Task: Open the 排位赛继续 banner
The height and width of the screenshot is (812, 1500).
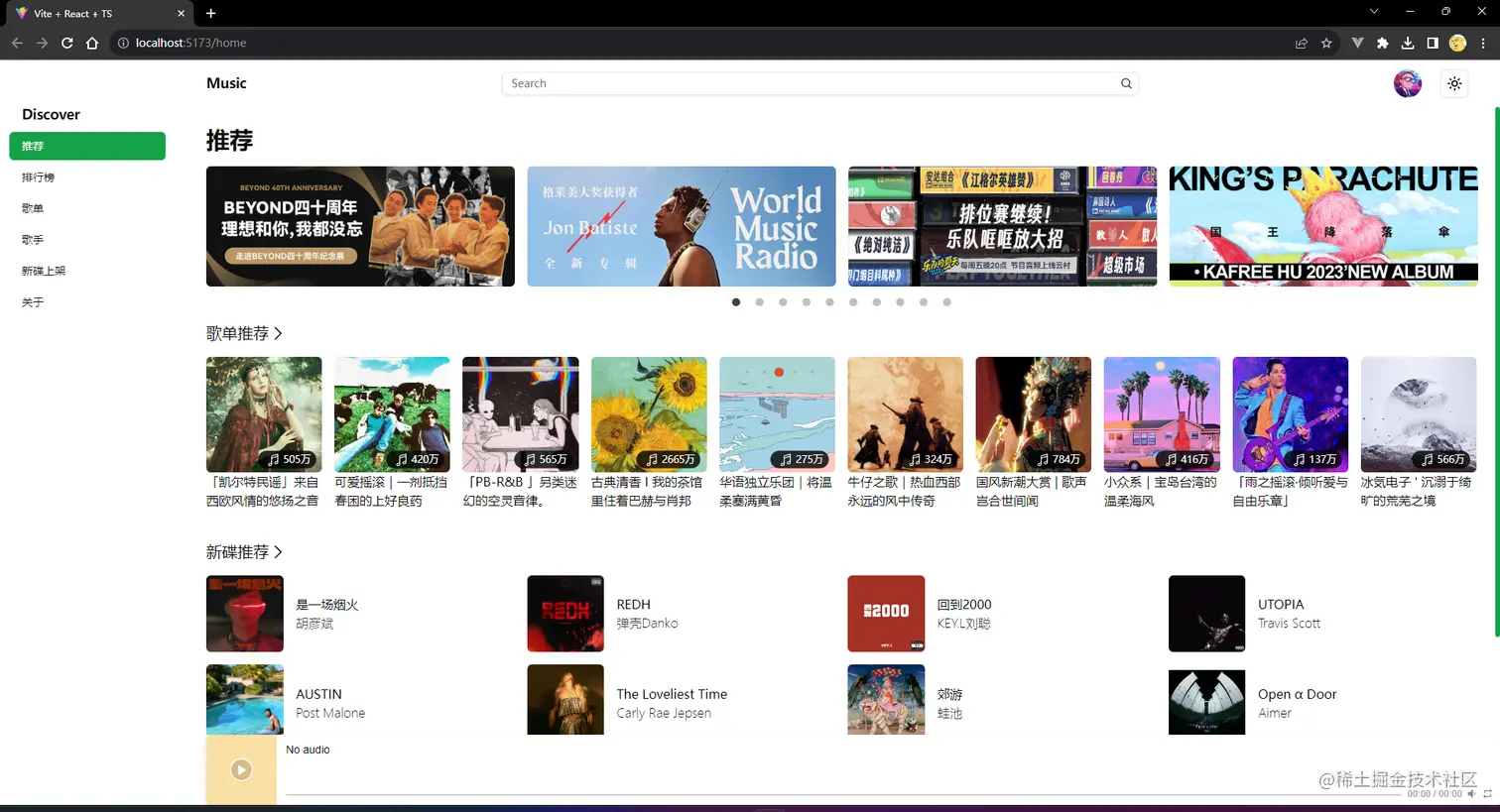Action: pos(1003,226)
